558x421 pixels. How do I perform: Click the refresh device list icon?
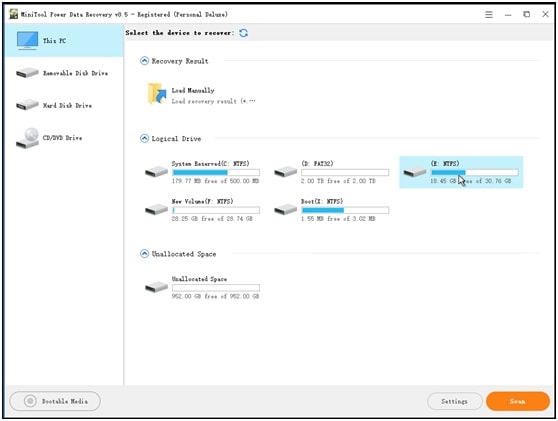coord(243,33)
